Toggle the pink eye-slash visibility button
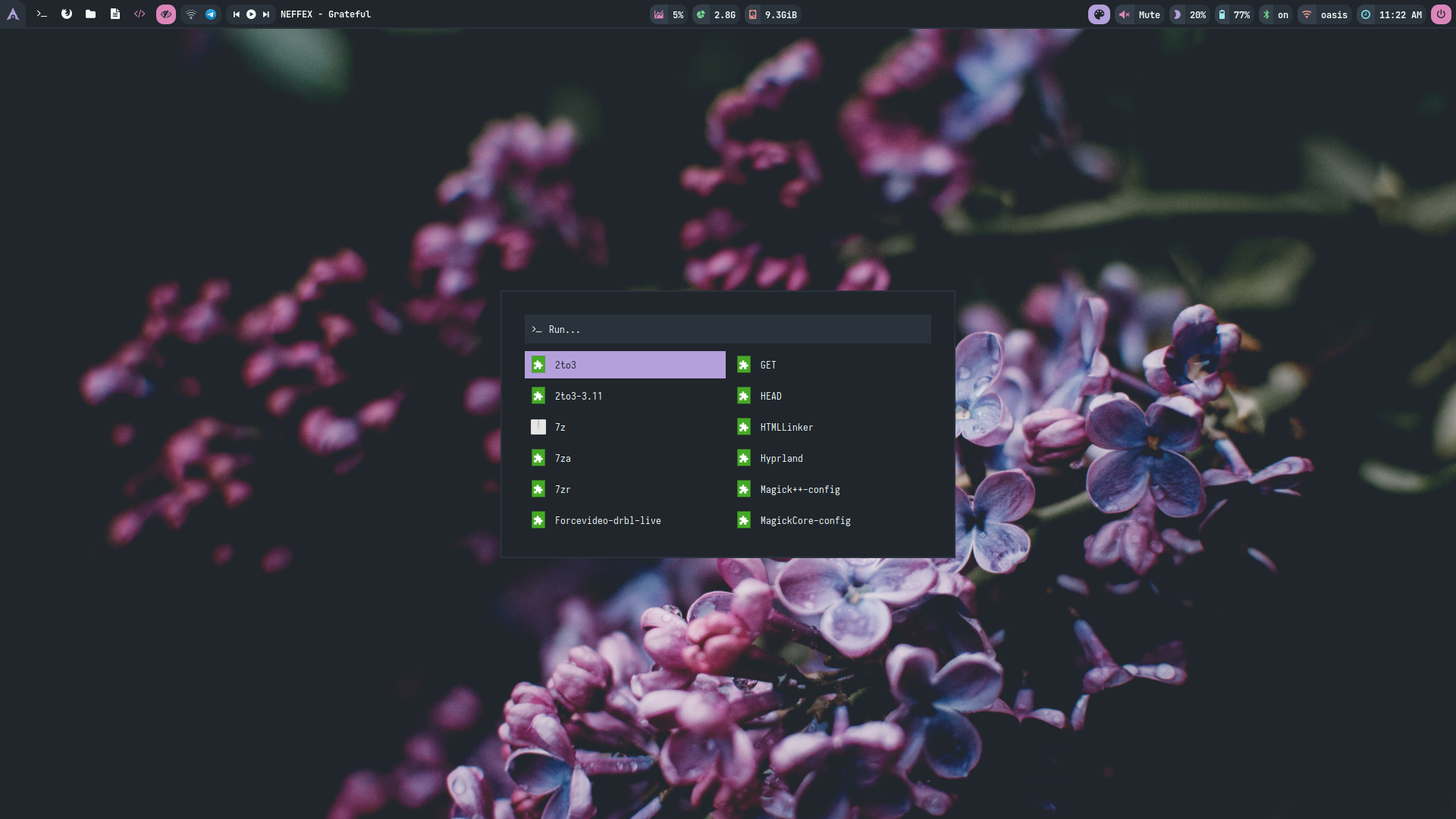 pyautogui.click(x=165, y=14)
